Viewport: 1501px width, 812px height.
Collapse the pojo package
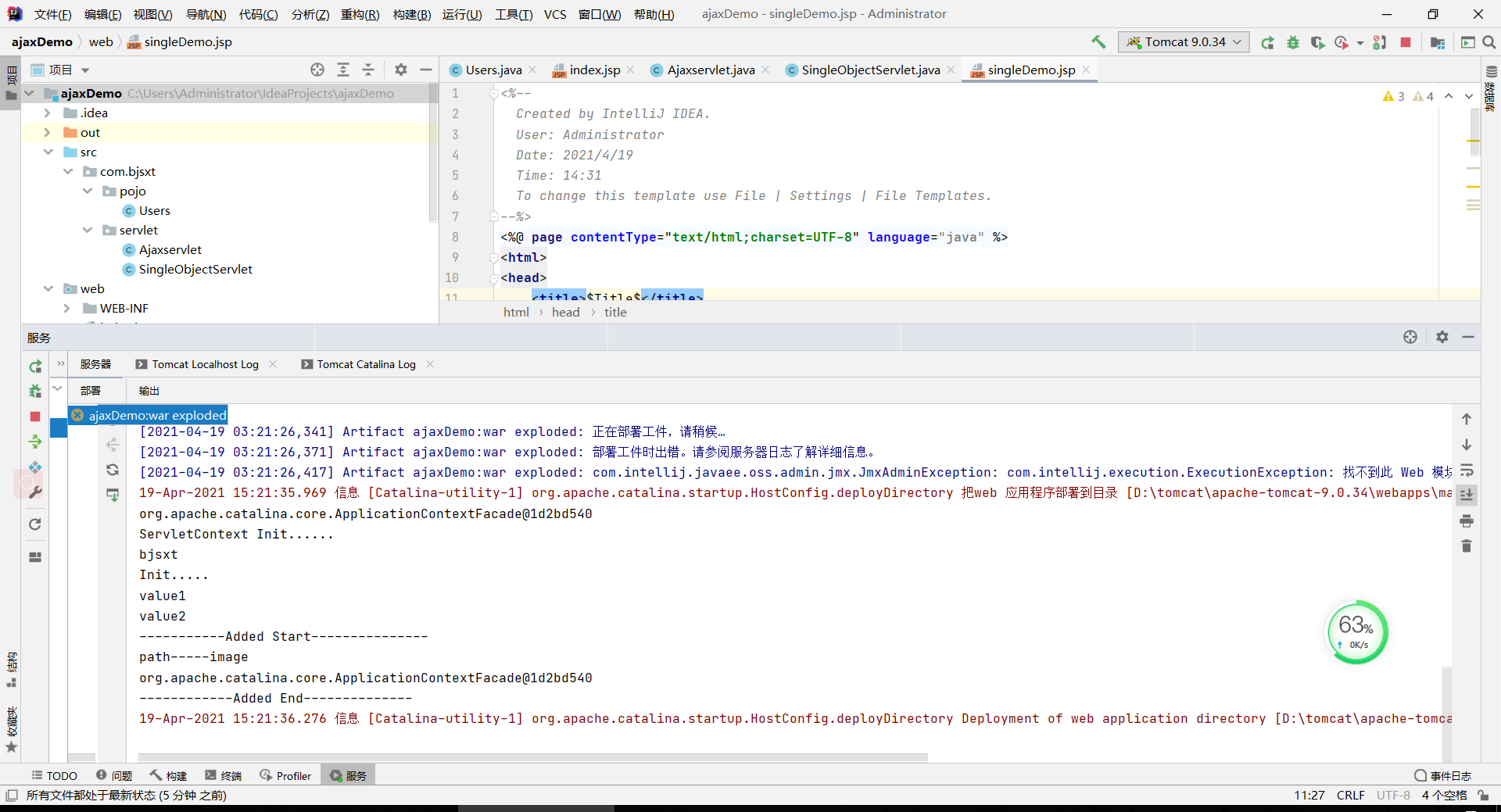[x=88, y=191]
